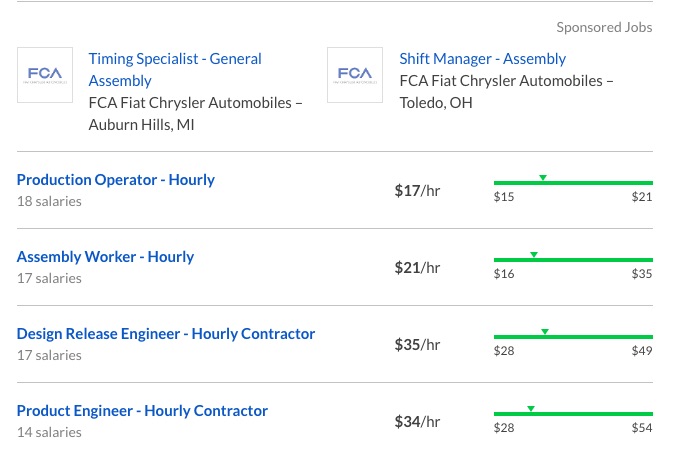Viewport: 673px width, 454px height.
Task: Click Assembly Worker salary range bar
Action: pos(573,260)
